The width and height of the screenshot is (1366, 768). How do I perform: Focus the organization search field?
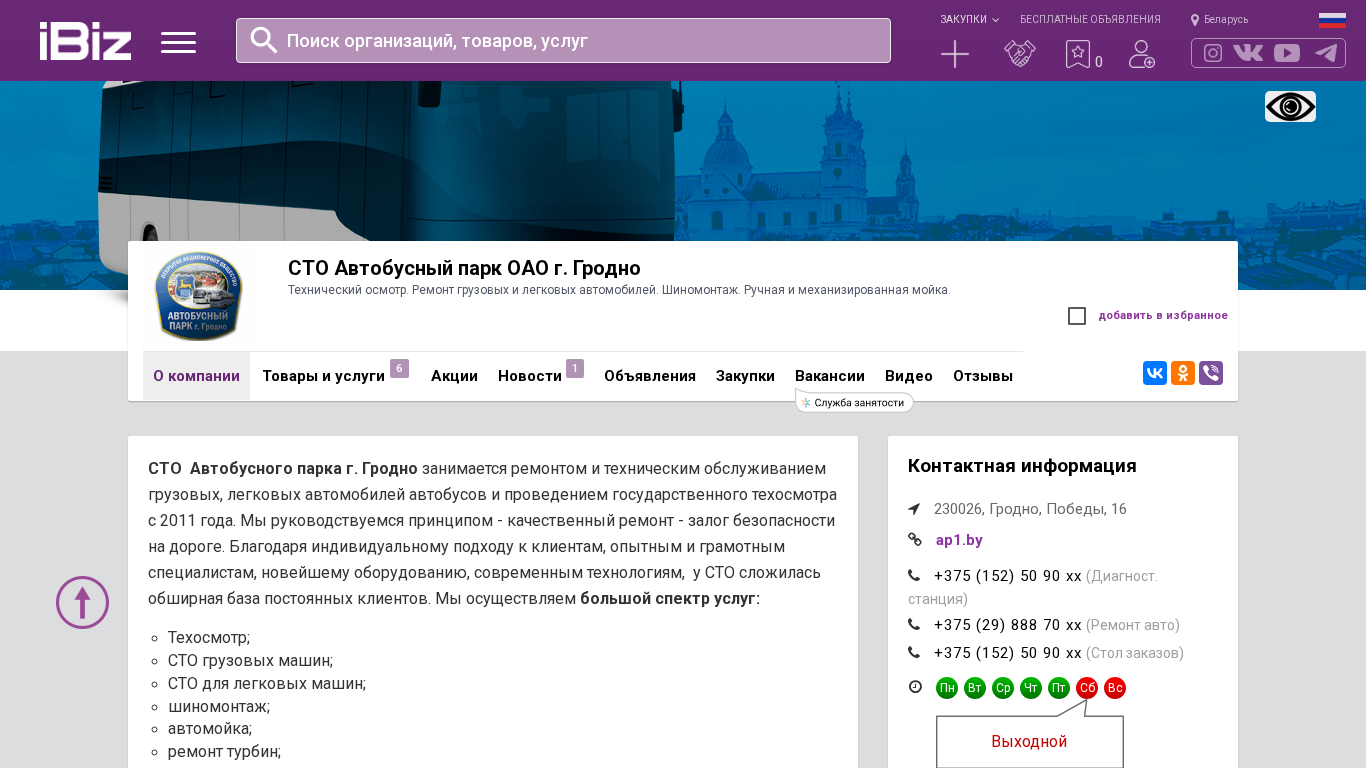563,40
